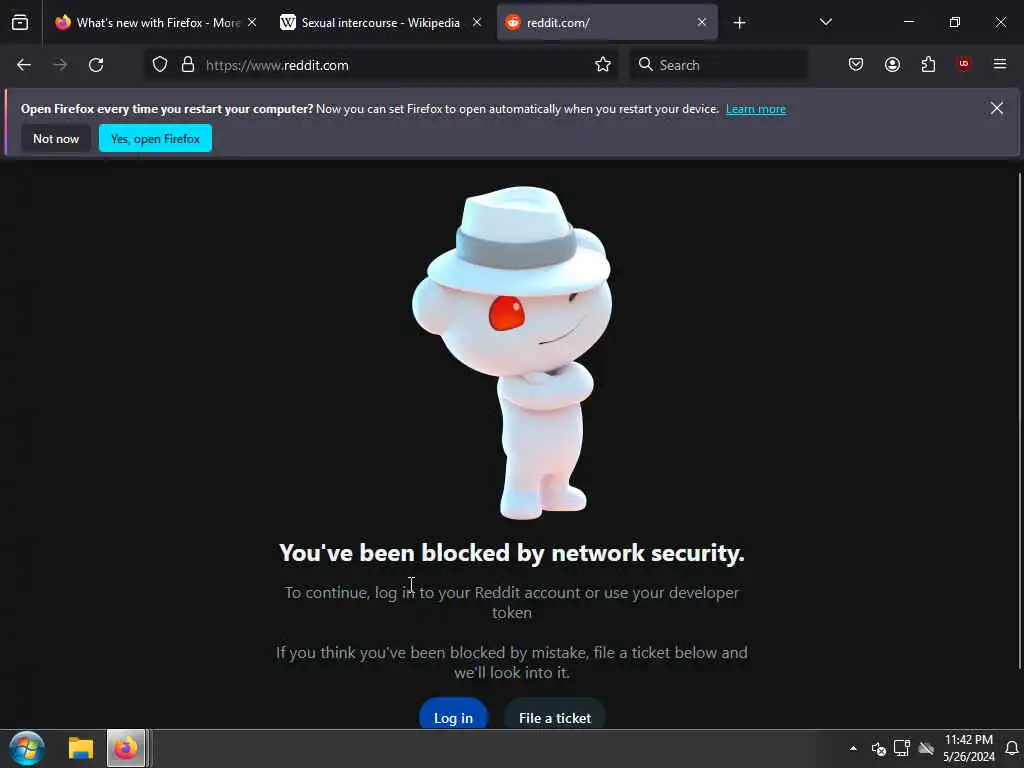Open tracking protection shield panel

click(x=160, y=65)
